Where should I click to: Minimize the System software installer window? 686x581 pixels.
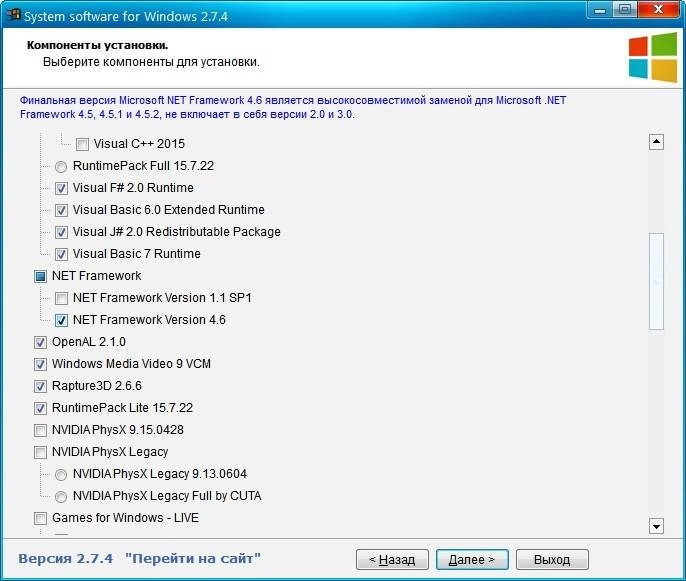point(600,10)
